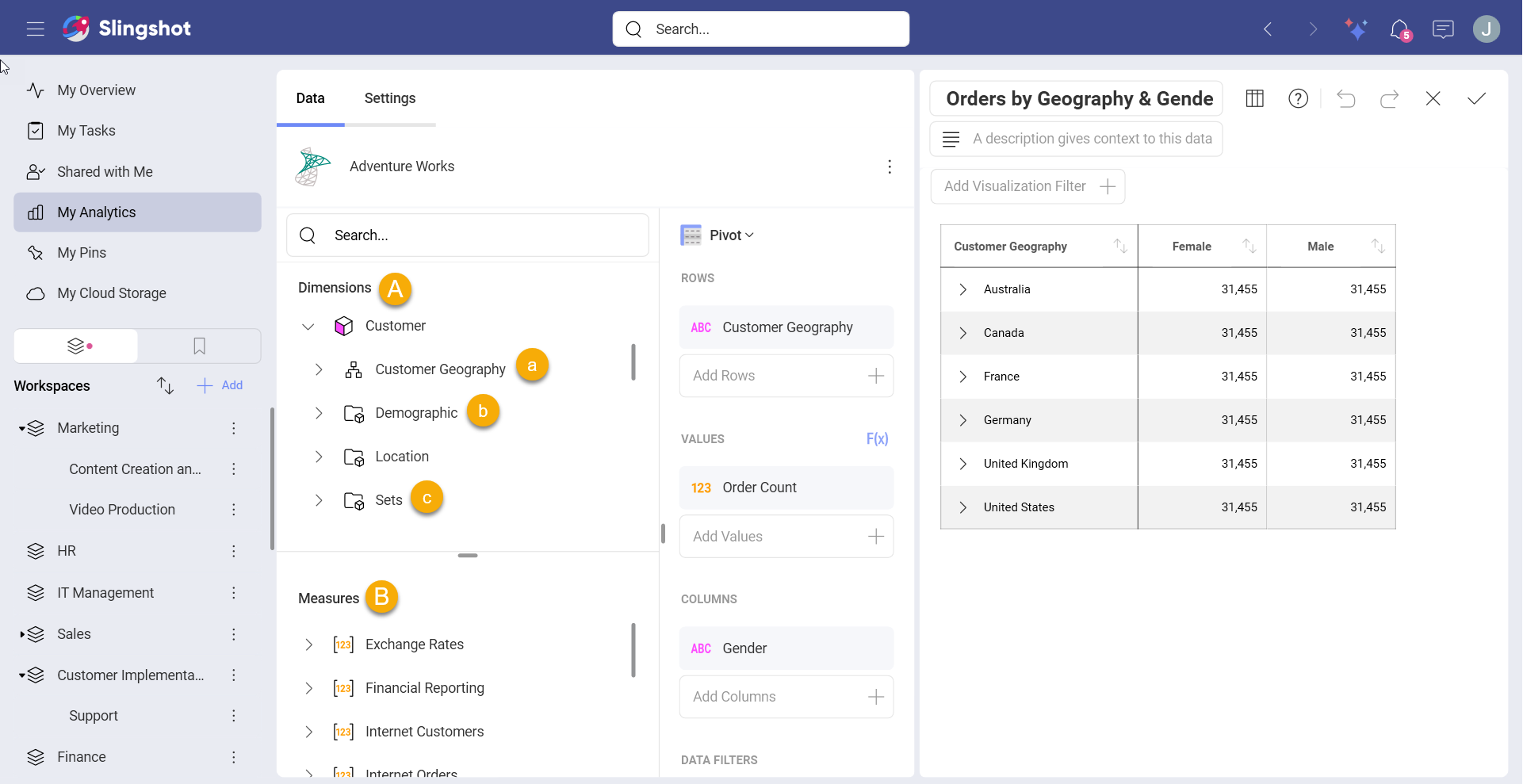The image size is (1523, 784).
Task: Edit the visualization title field
Action: pos(1076,98)
